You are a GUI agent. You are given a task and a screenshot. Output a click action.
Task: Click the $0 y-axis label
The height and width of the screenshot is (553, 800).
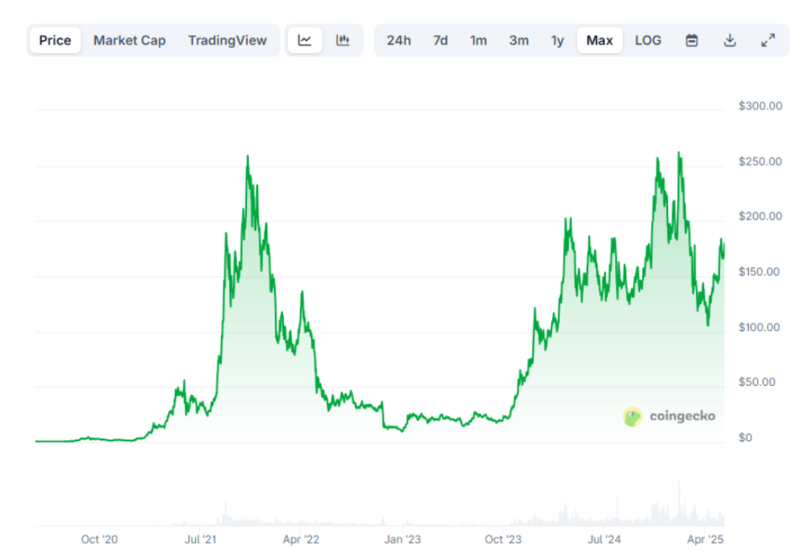tap(745, 438)
